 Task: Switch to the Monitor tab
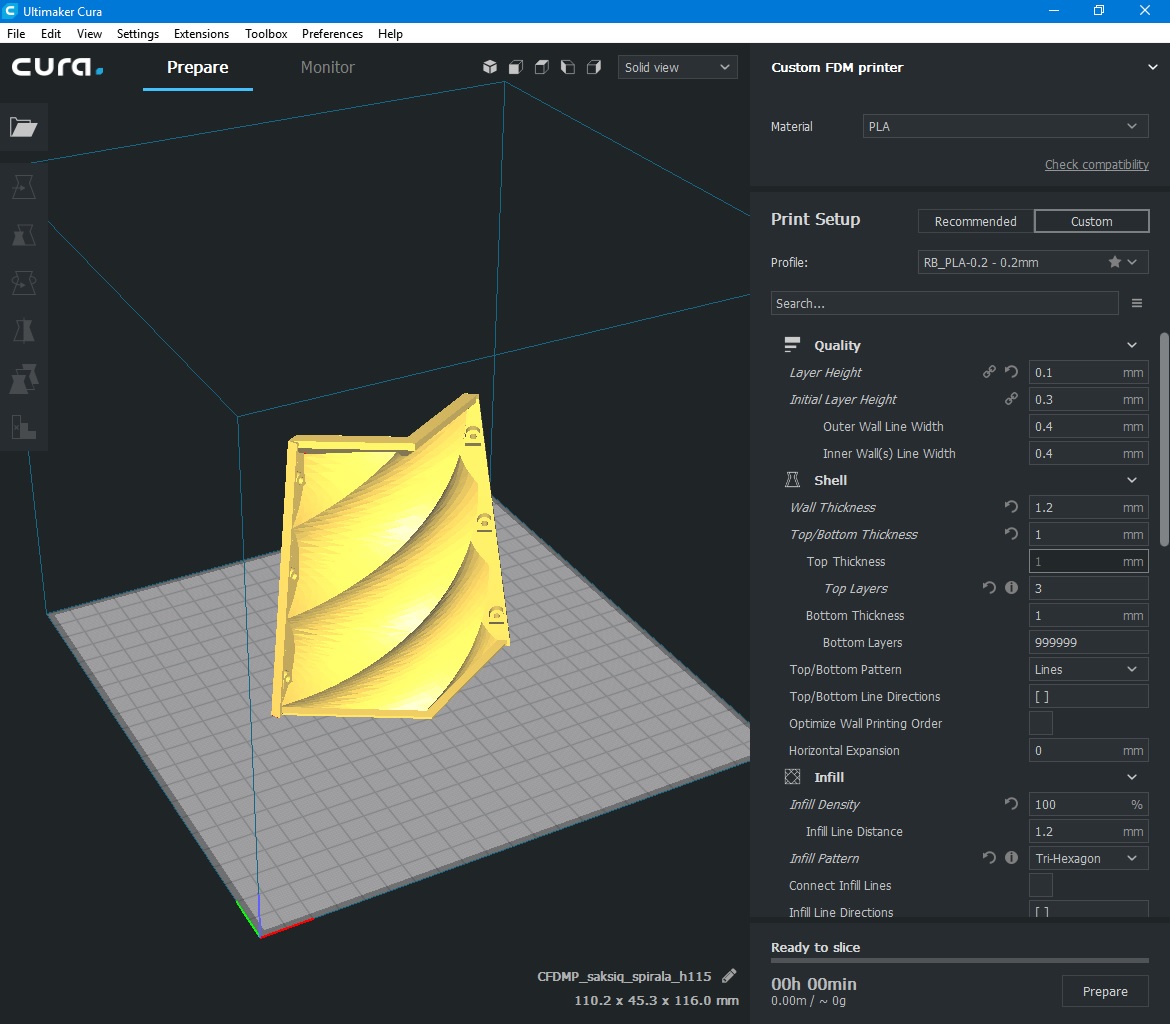click(327, 67)
